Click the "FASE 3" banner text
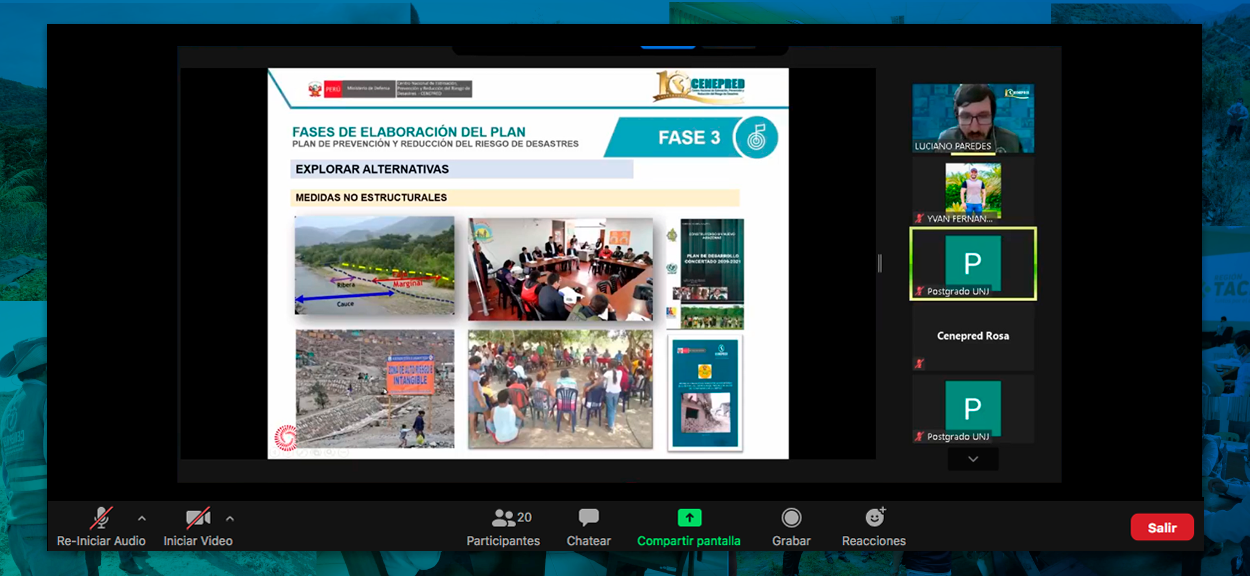The image size is (1250, 576). pos(689,138)
